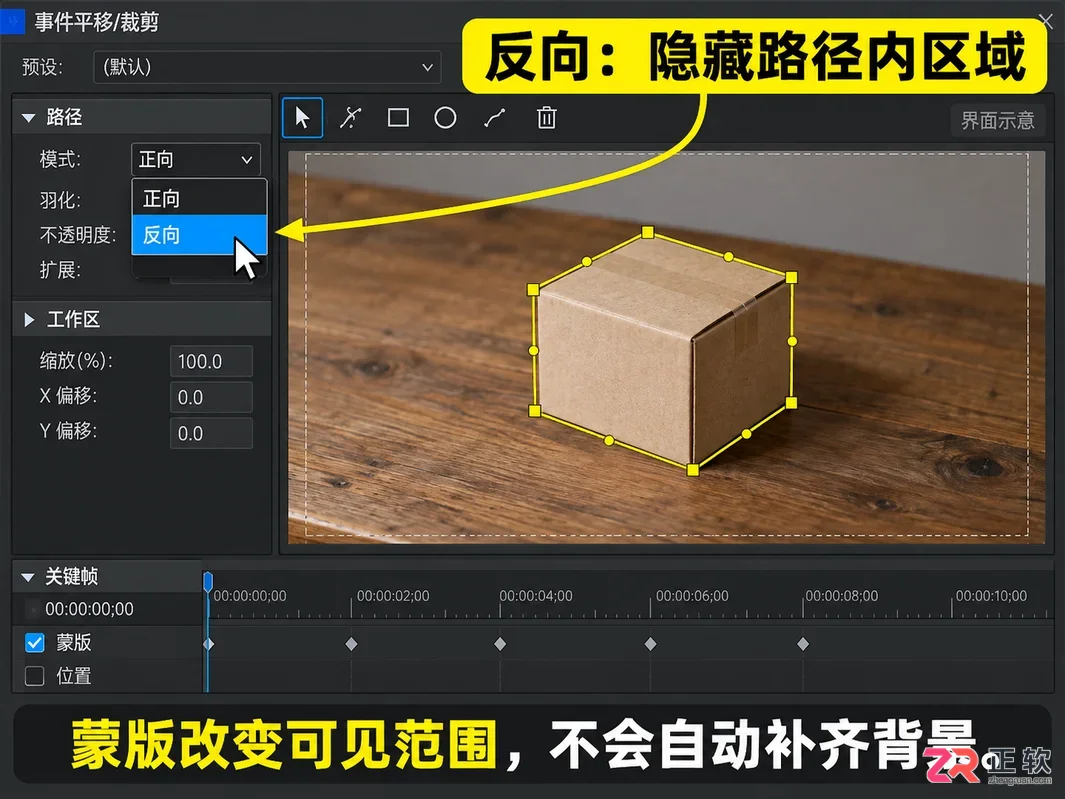This screenshot has width=1065, height=799.
Task: Click the 不透明度 label
Action: click(x=78, y=235)
